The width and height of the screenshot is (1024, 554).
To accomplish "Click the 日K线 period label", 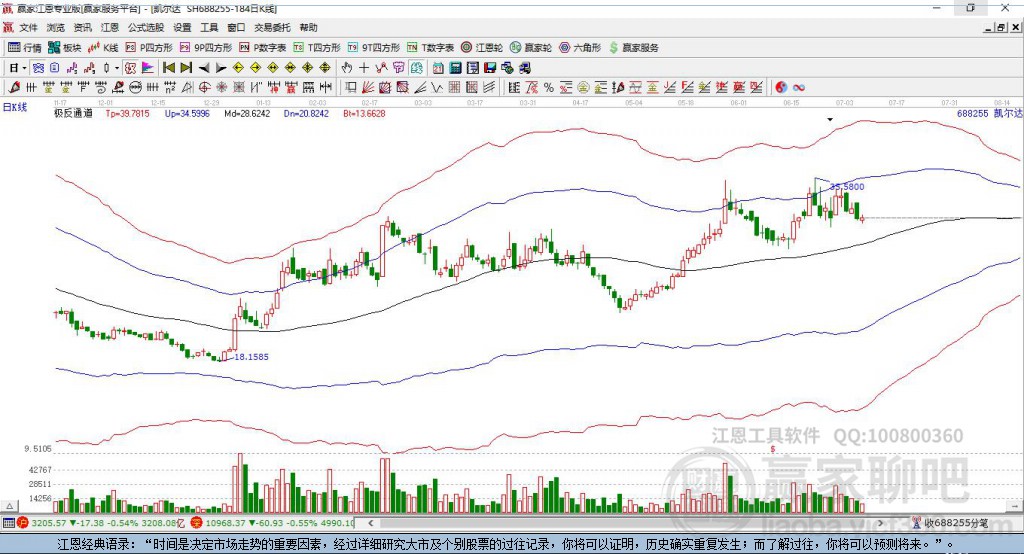I will tap(14, 107).
